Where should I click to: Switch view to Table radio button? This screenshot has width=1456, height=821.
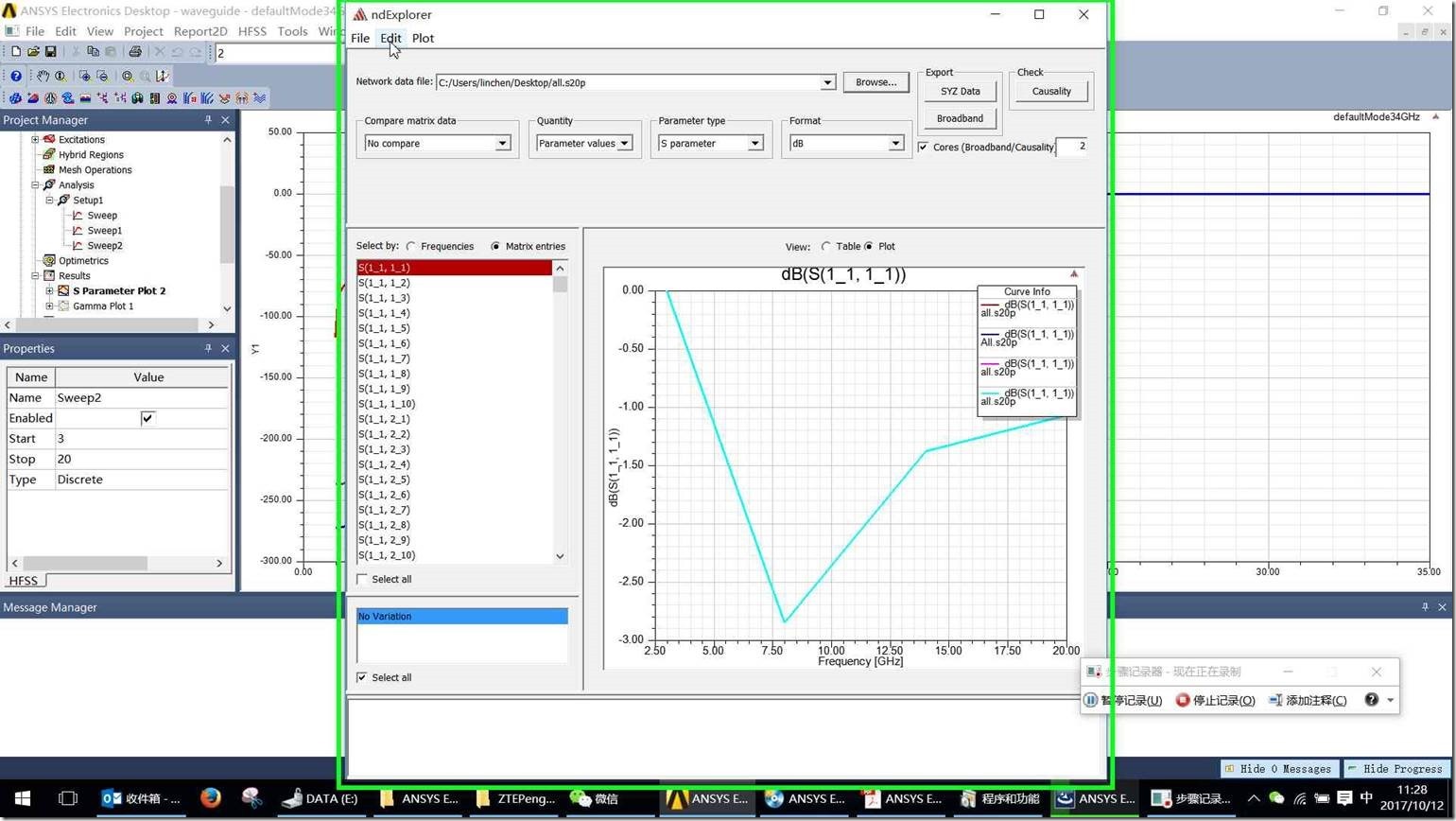[825, 246]
